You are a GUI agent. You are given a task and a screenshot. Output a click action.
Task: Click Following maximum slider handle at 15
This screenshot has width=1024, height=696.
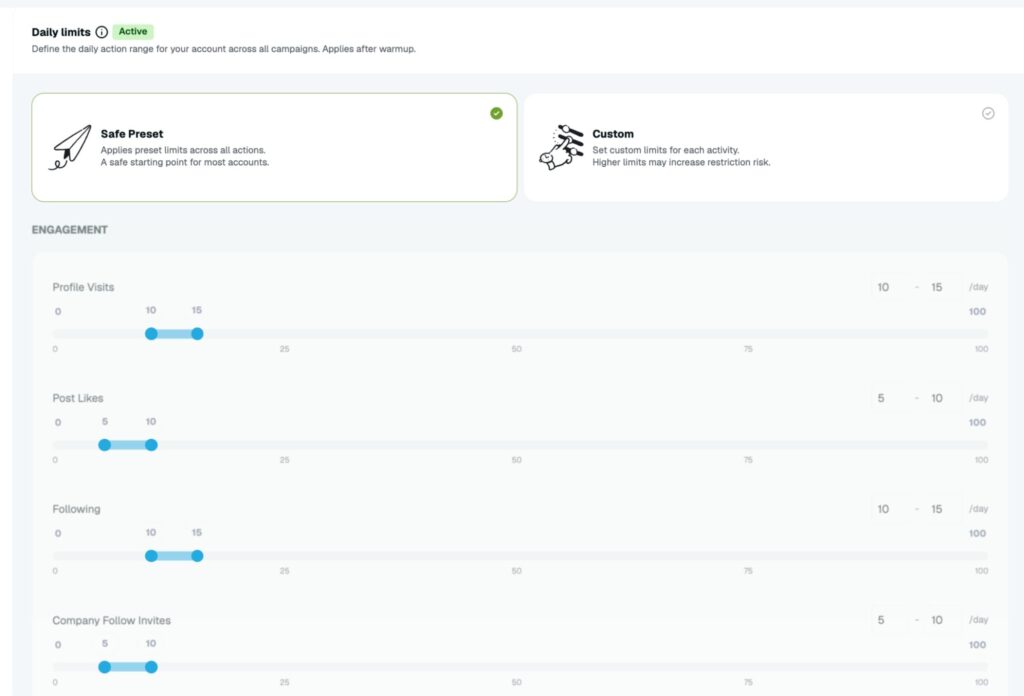pos(197,556)
